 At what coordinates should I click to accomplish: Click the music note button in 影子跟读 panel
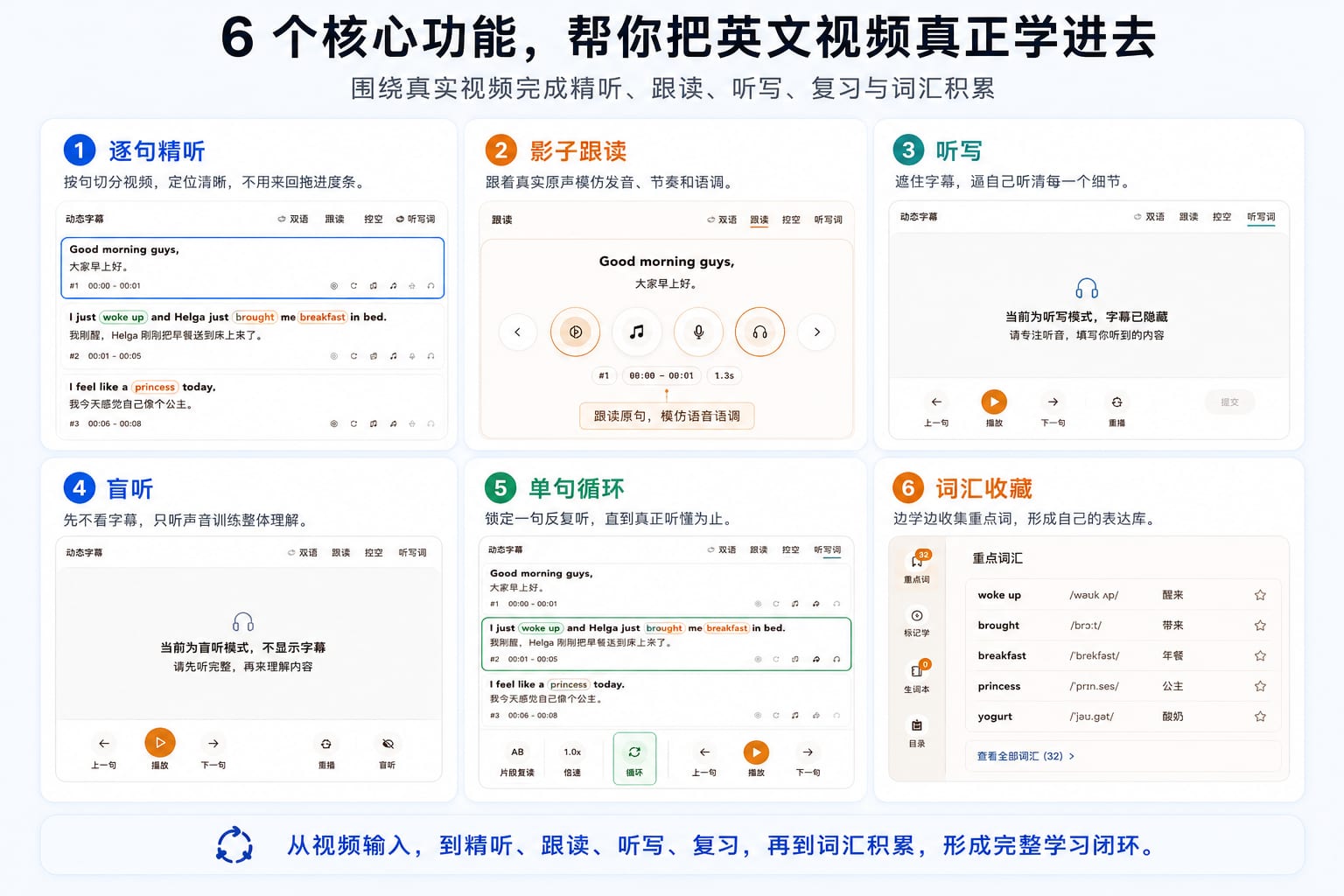pos(637,332)
